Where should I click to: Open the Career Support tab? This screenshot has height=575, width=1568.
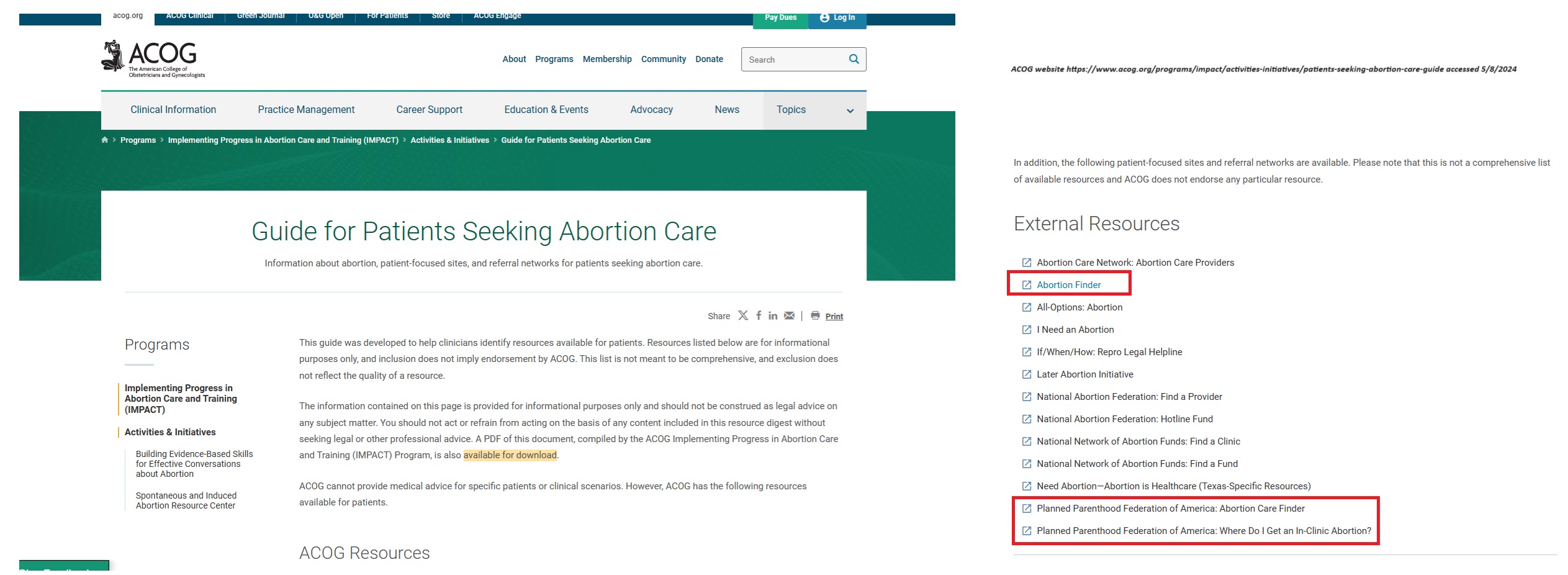coord(430,110)
